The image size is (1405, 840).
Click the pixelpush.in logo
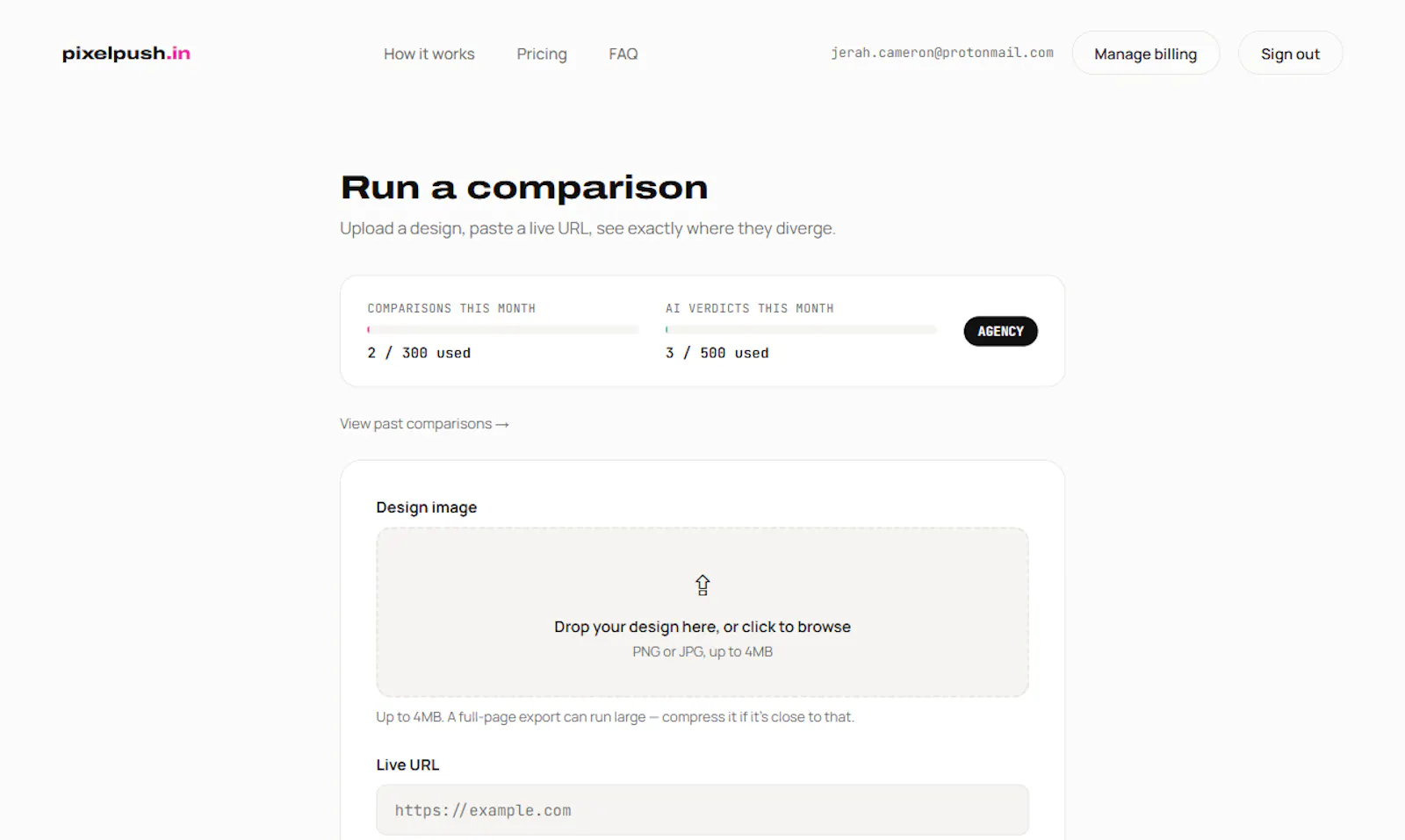coord(126,54)
